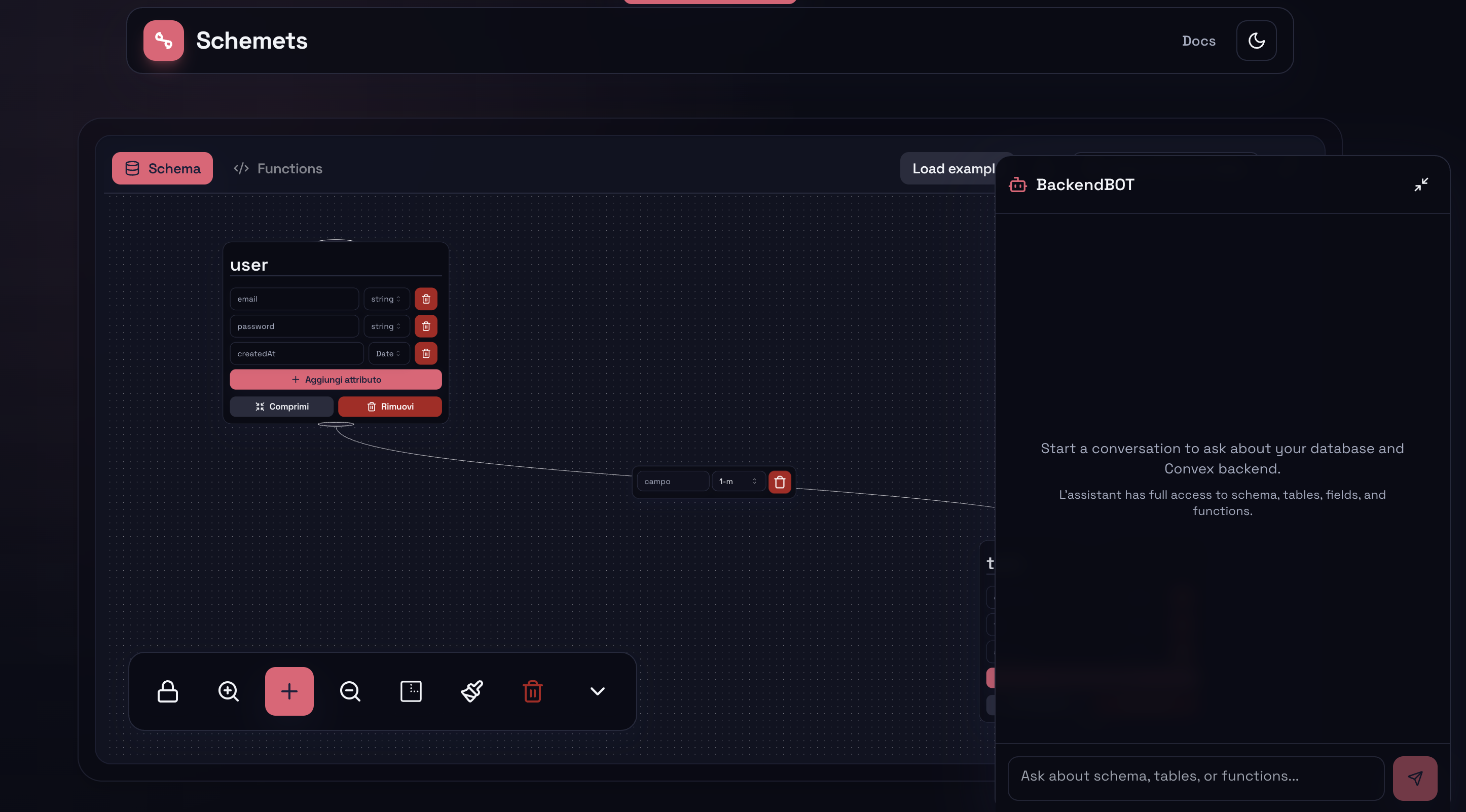Minimize the BackendBOT chat panel
Viewport: 1466px width, 812px height.
1420,184
